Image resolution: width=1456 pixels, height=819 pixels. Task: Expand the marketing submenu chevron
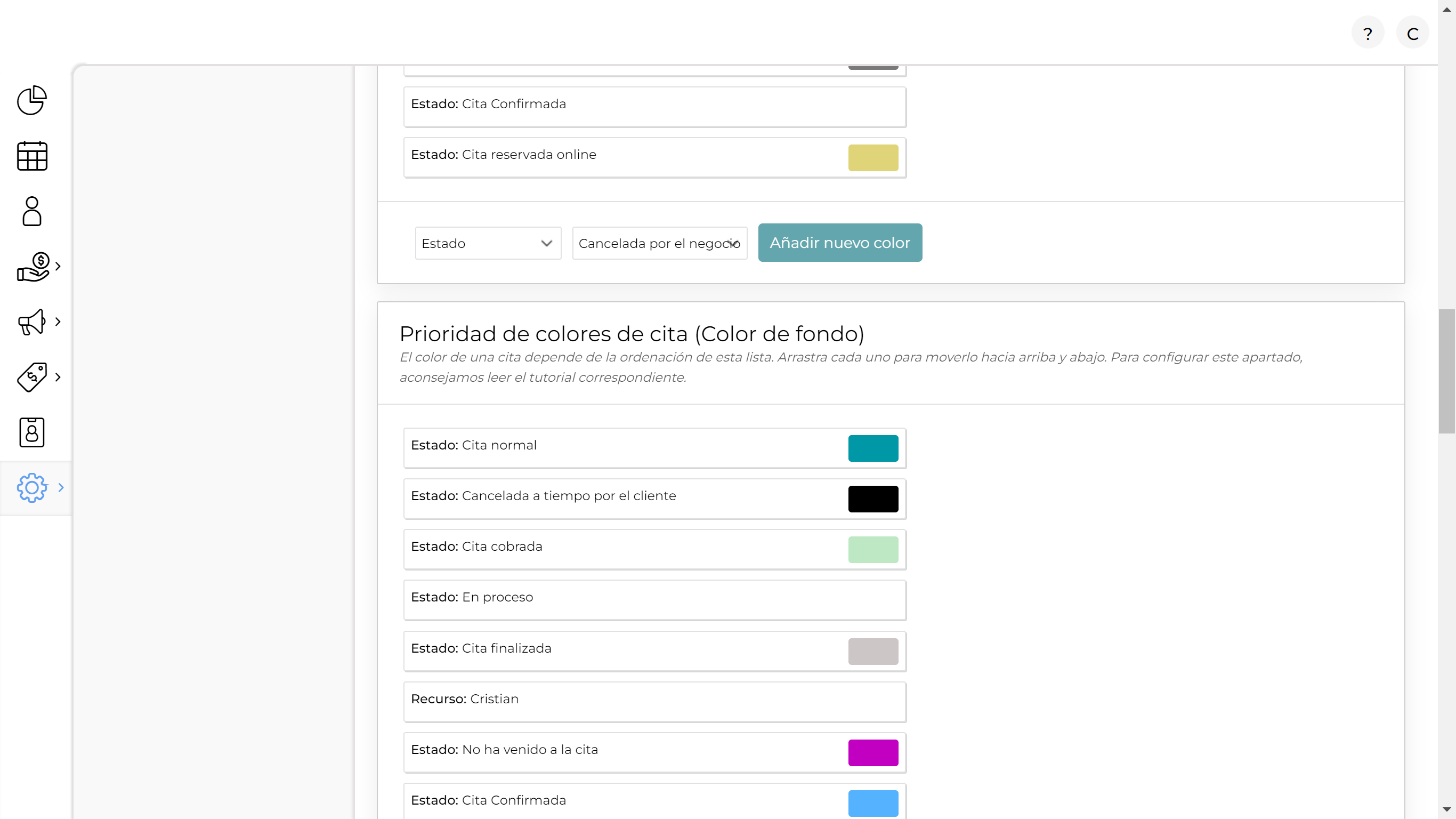point(58,322)
